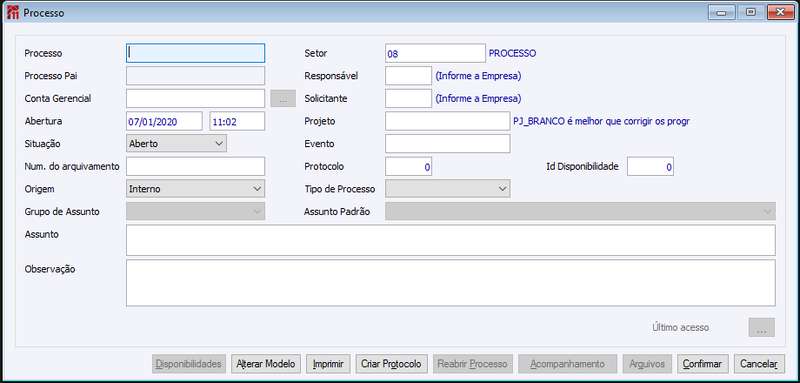This screenshot has width=800, height=383.
Task: Click inside the Observação text area
Action: pyautogui.click(x=451, y=283)
